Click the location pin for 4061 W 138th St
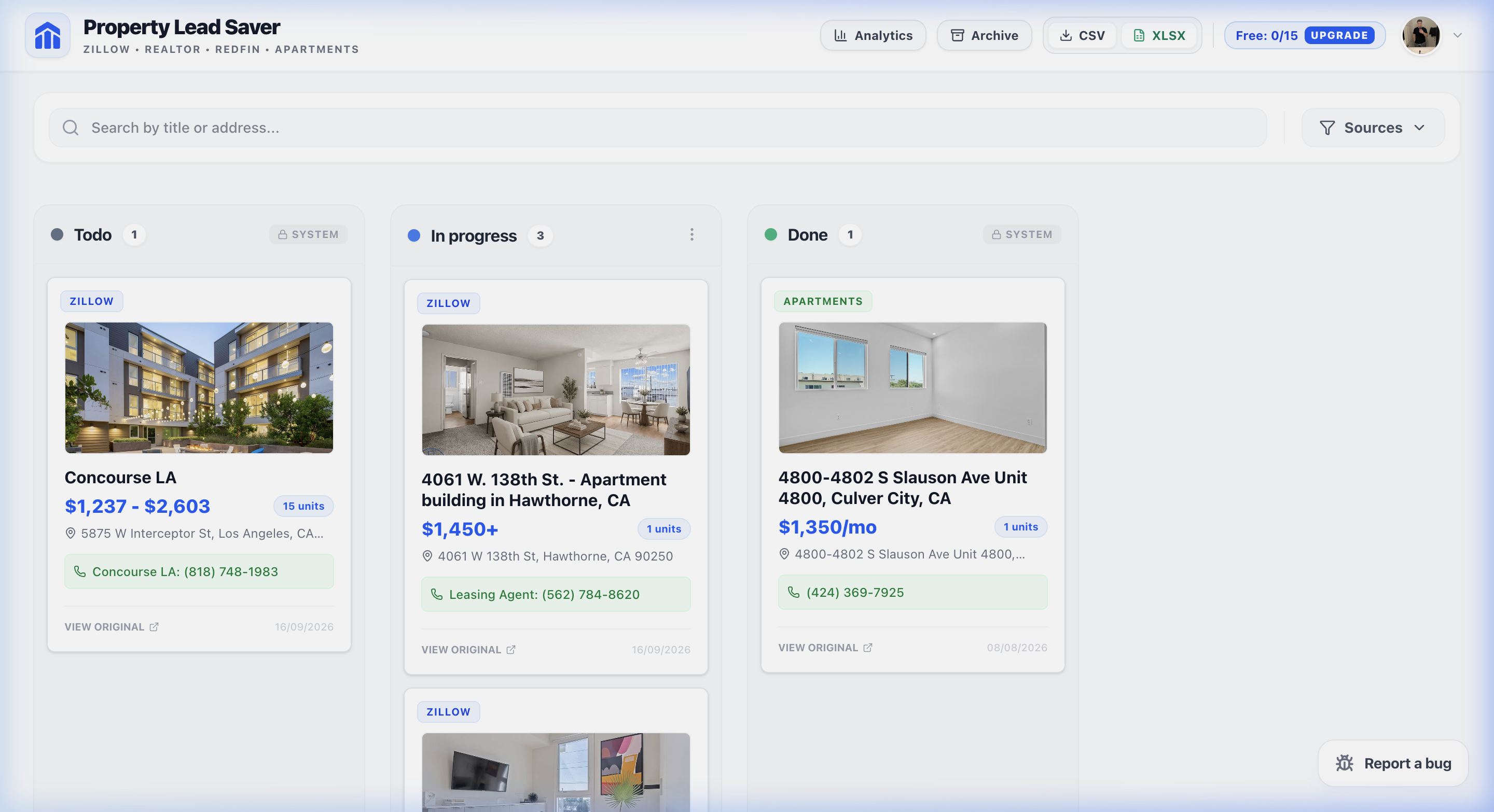1494x812 pixels. 427,556
